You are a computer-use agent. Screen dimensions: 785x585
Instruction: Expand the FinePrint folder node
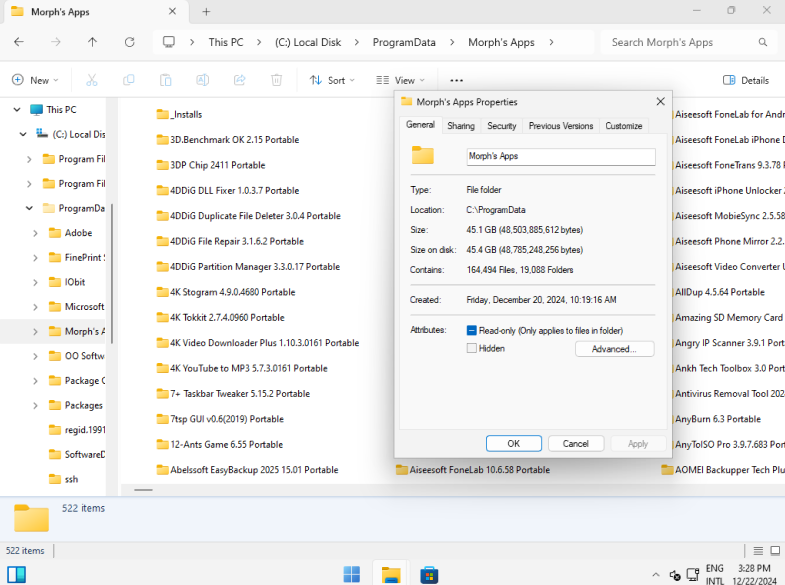[x=35, y=258]
